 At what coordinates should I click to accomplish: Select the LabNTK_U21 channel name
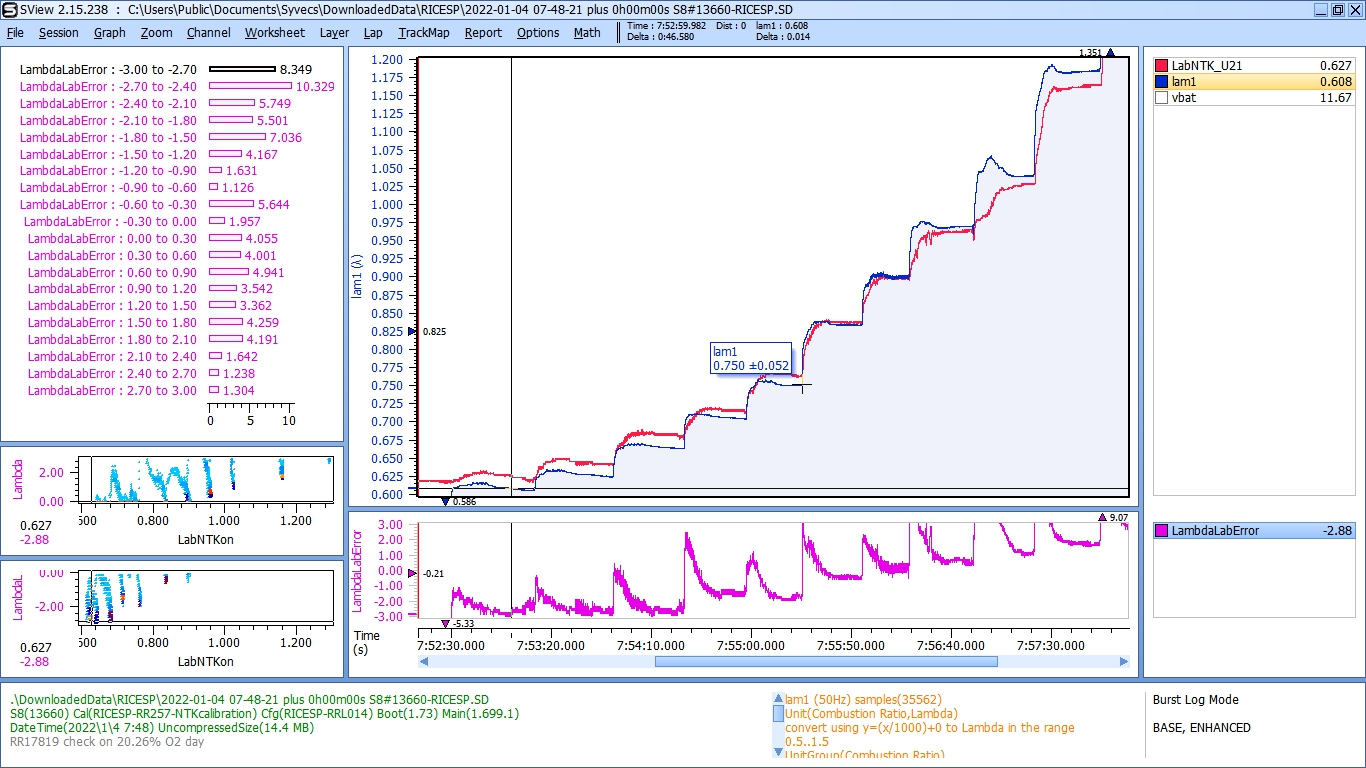tap(1207, 65)
